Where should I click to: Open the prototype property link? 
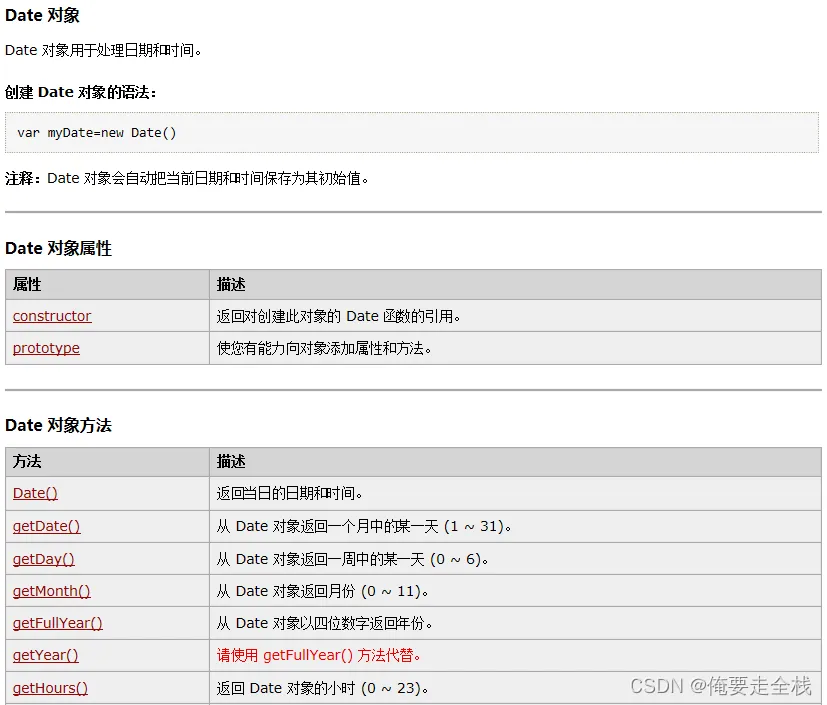pos(46,348)
